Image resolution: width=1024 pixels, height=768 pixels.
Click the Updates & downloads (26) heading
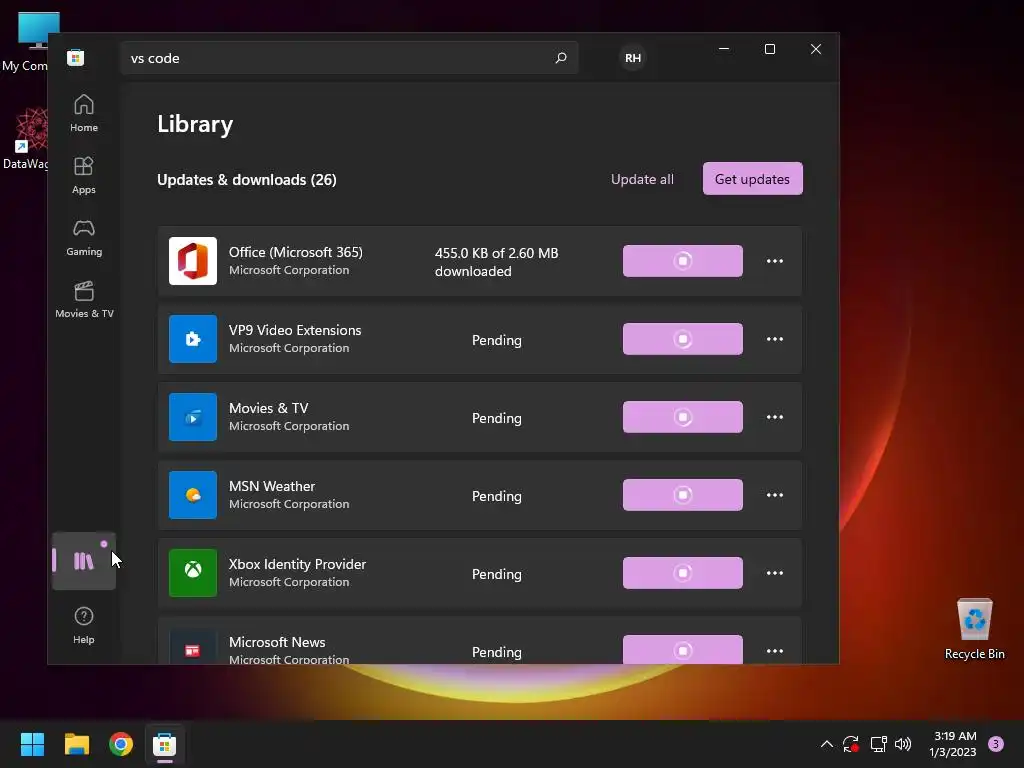coord(247,180)
